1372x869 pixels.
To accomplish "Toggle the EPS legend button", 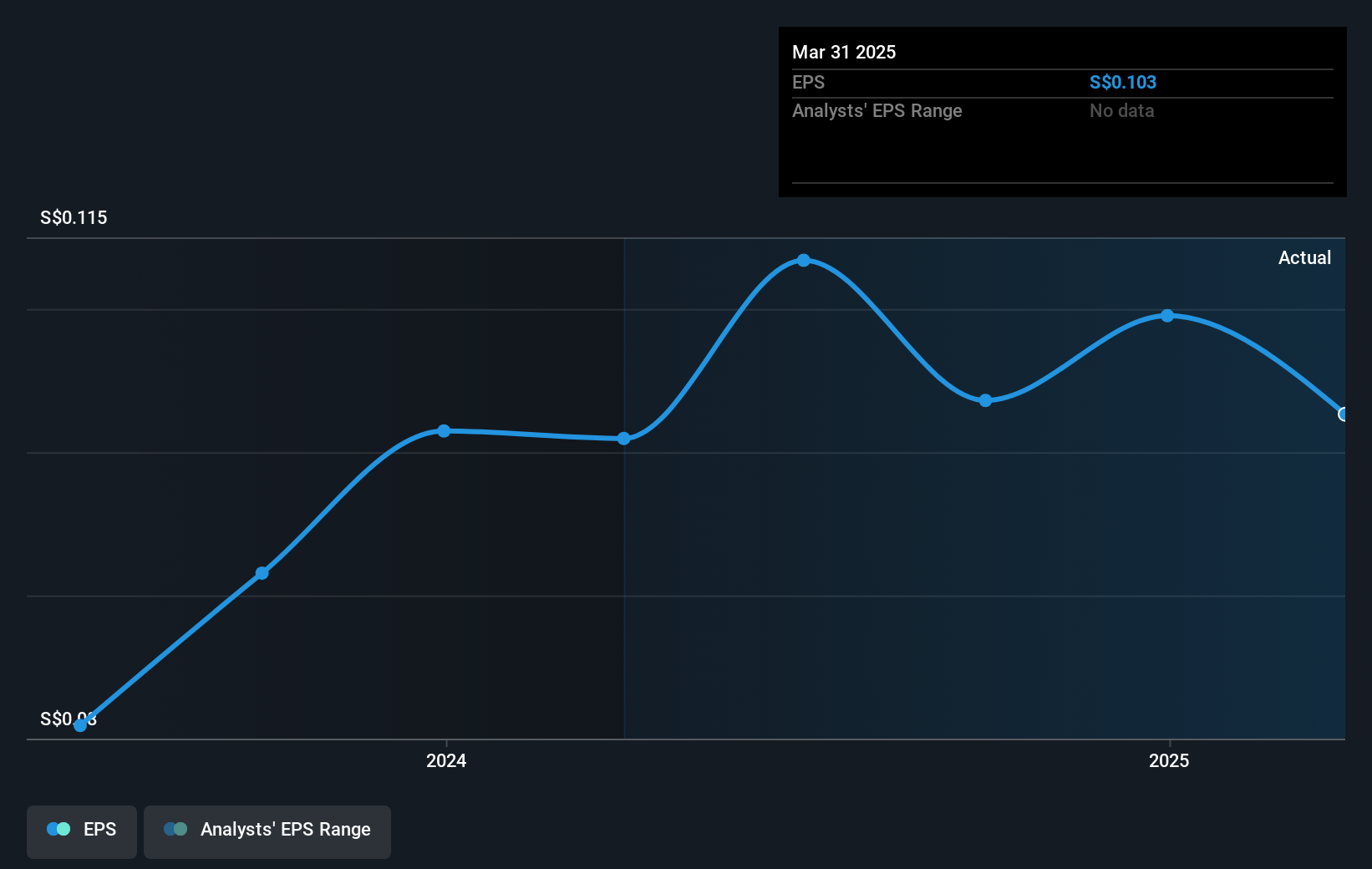I will pyautogui.click(x=82, y=831).
